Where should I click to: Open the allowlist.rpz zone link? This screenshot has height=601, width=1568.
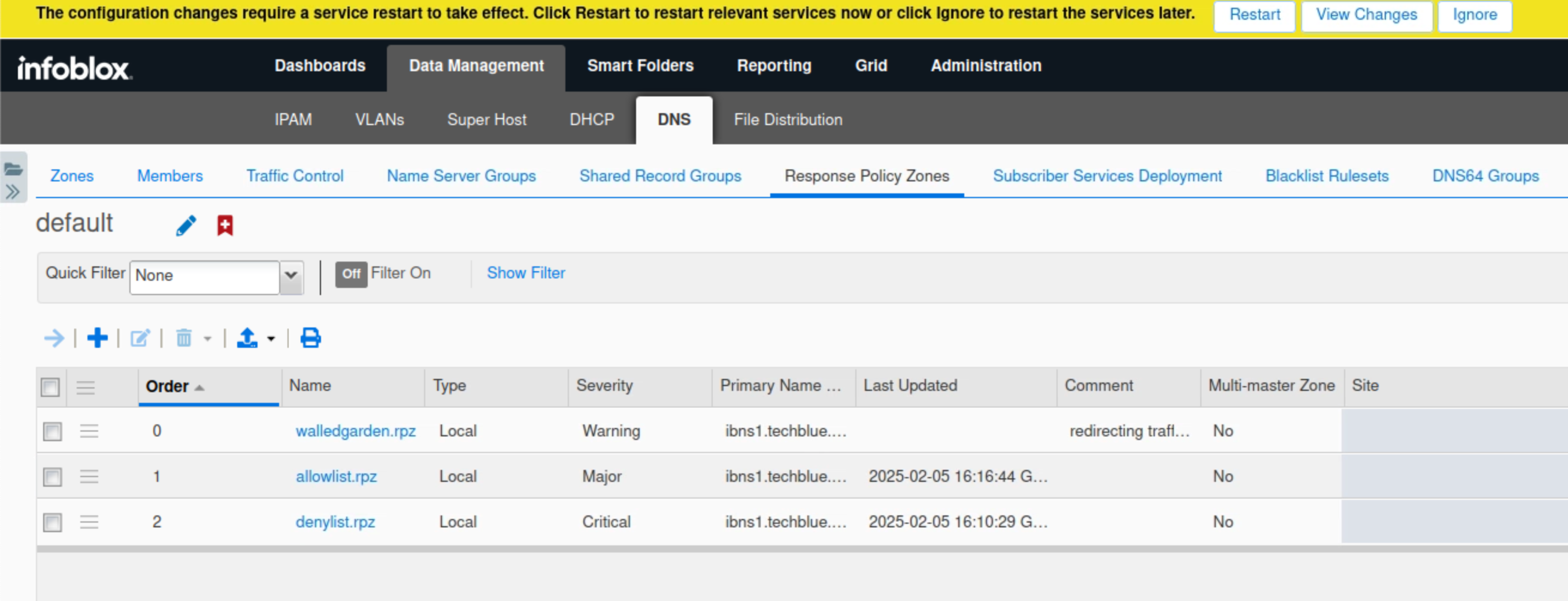click(x=336, y=476)
